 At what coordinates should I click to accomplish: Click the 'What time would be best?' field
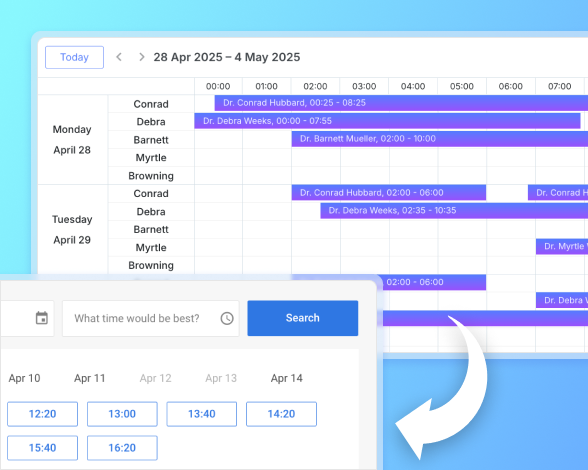tap(151, 318)
